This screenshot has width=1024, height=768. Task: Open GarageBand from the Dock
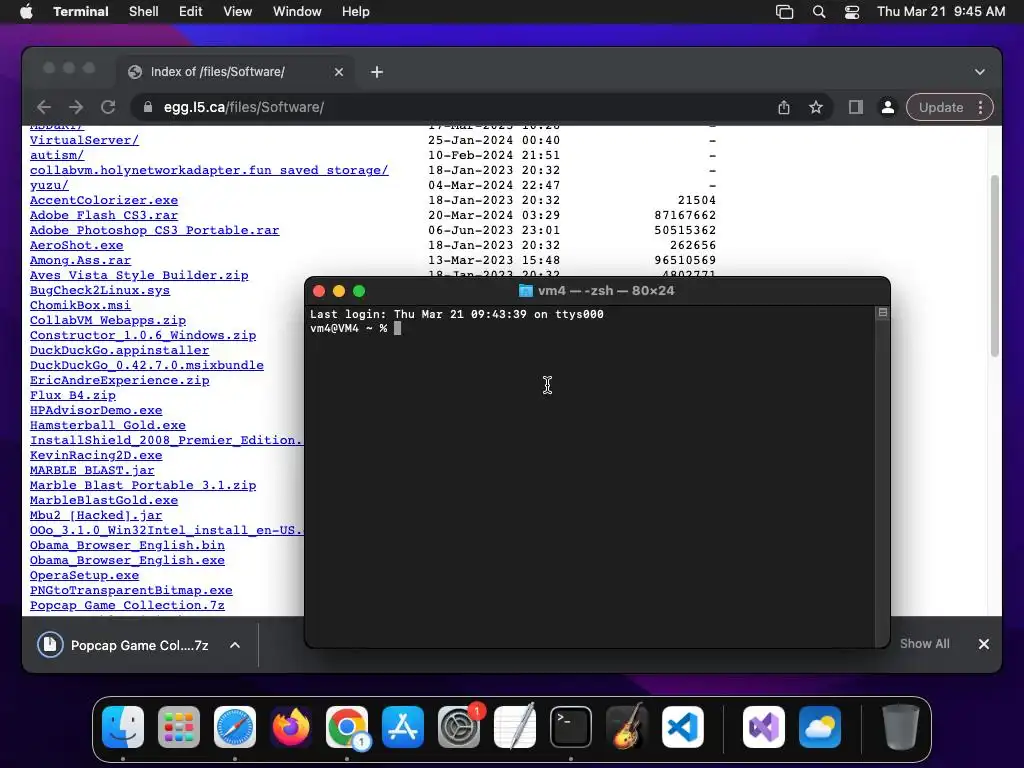tap(626, 727)
